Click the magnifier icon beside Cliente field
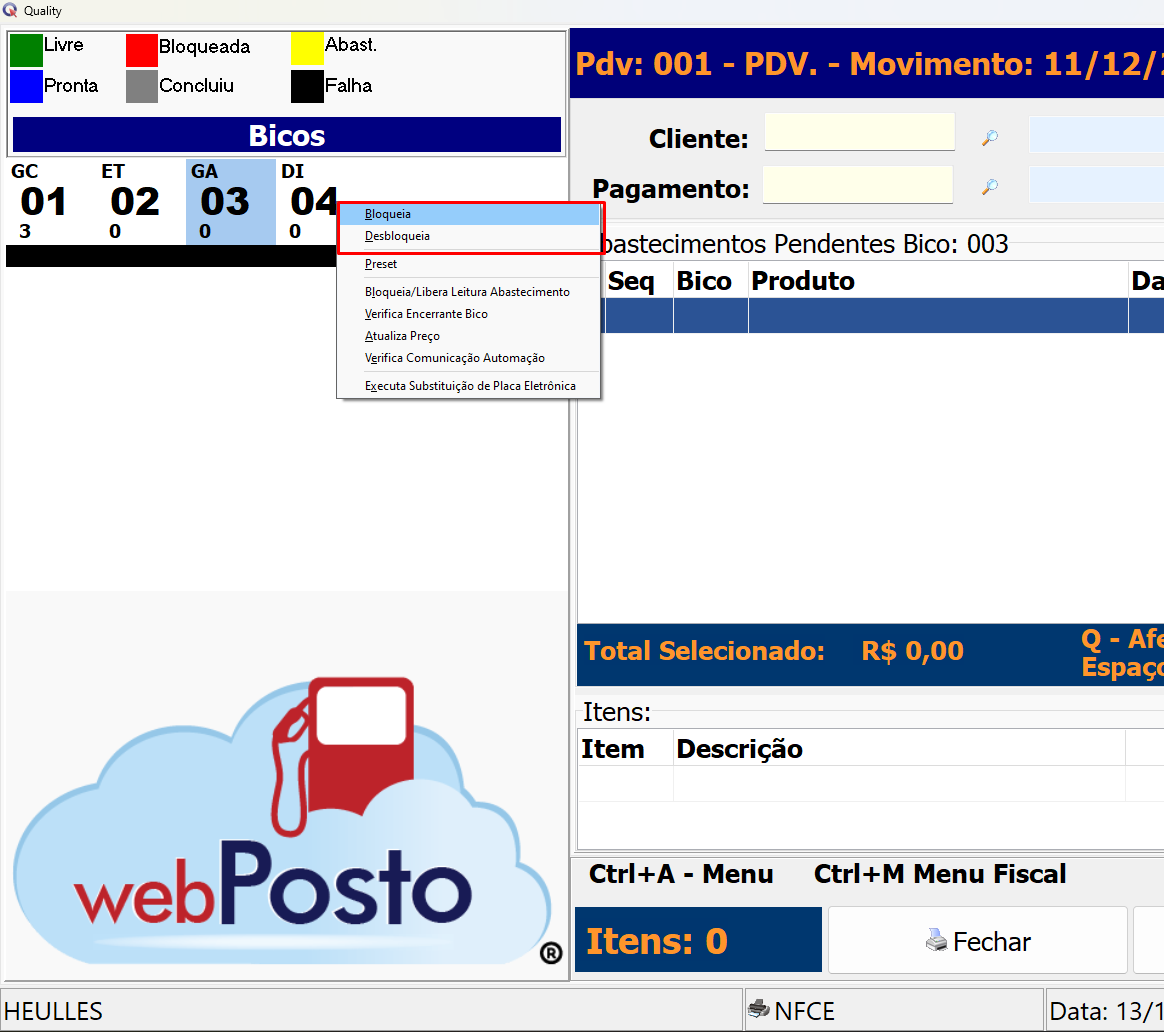This screenshot has width=1164, height=1032. tap(990, 137)
